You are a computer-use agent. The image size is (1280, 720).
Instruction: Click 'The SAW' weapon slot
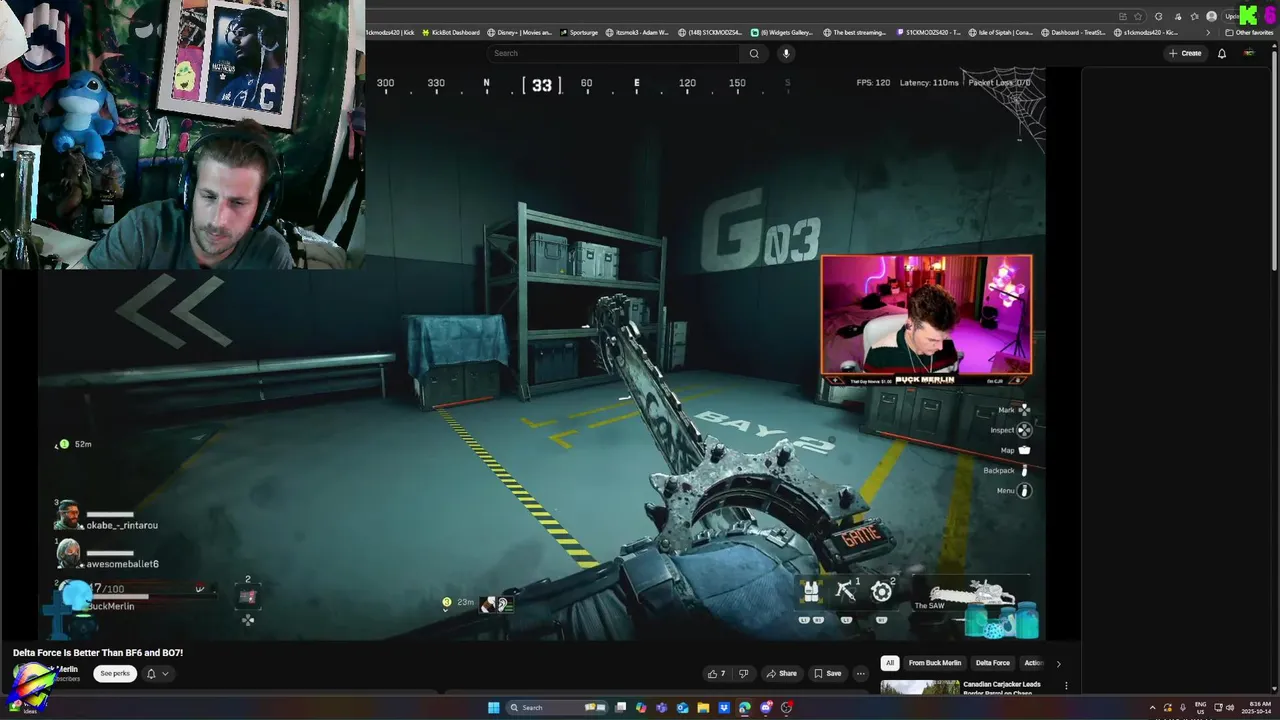click(x=970, y=595)
